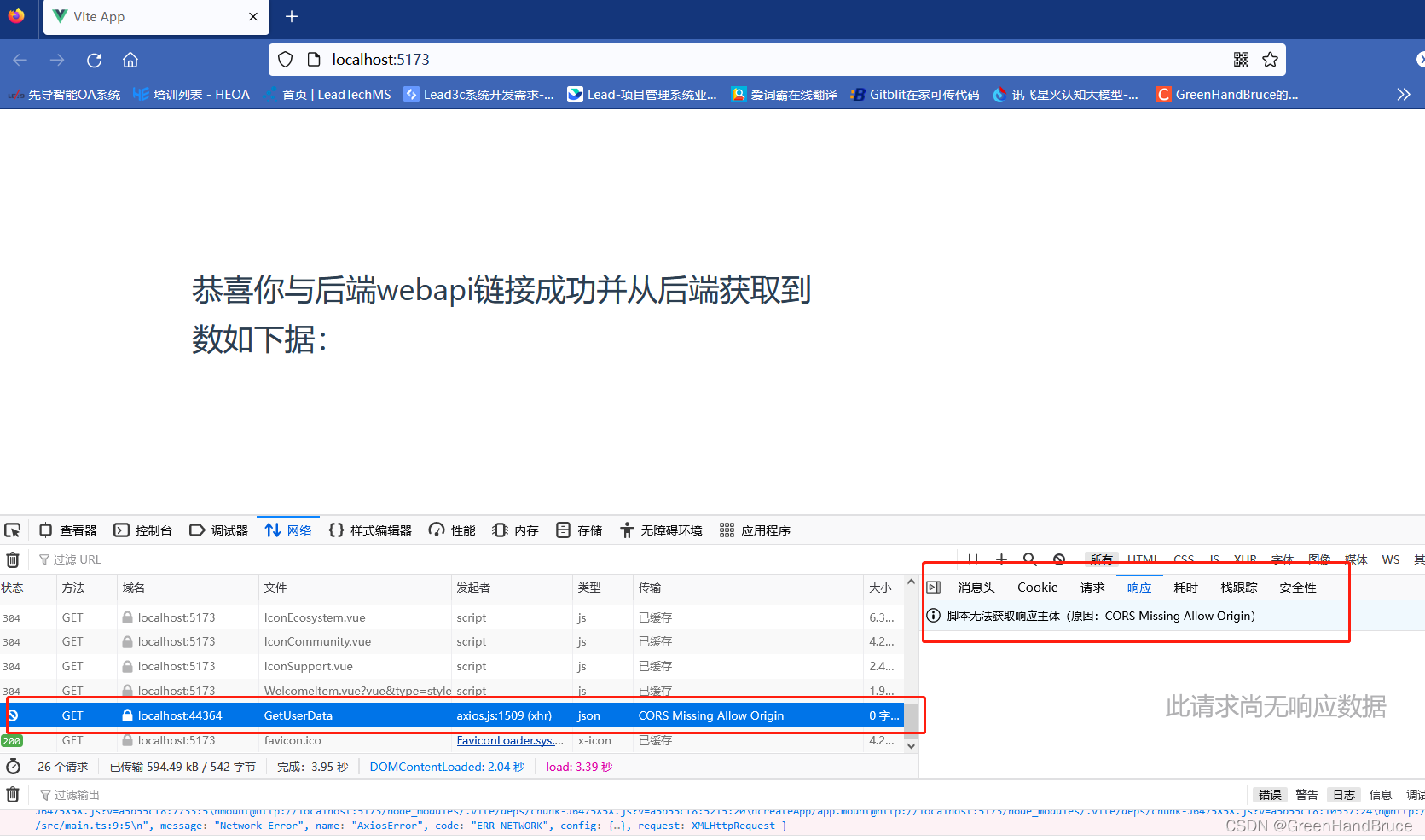
Task: Clear network requests with the trash icon
Action: pyautogui.click(x=13, y=559)
